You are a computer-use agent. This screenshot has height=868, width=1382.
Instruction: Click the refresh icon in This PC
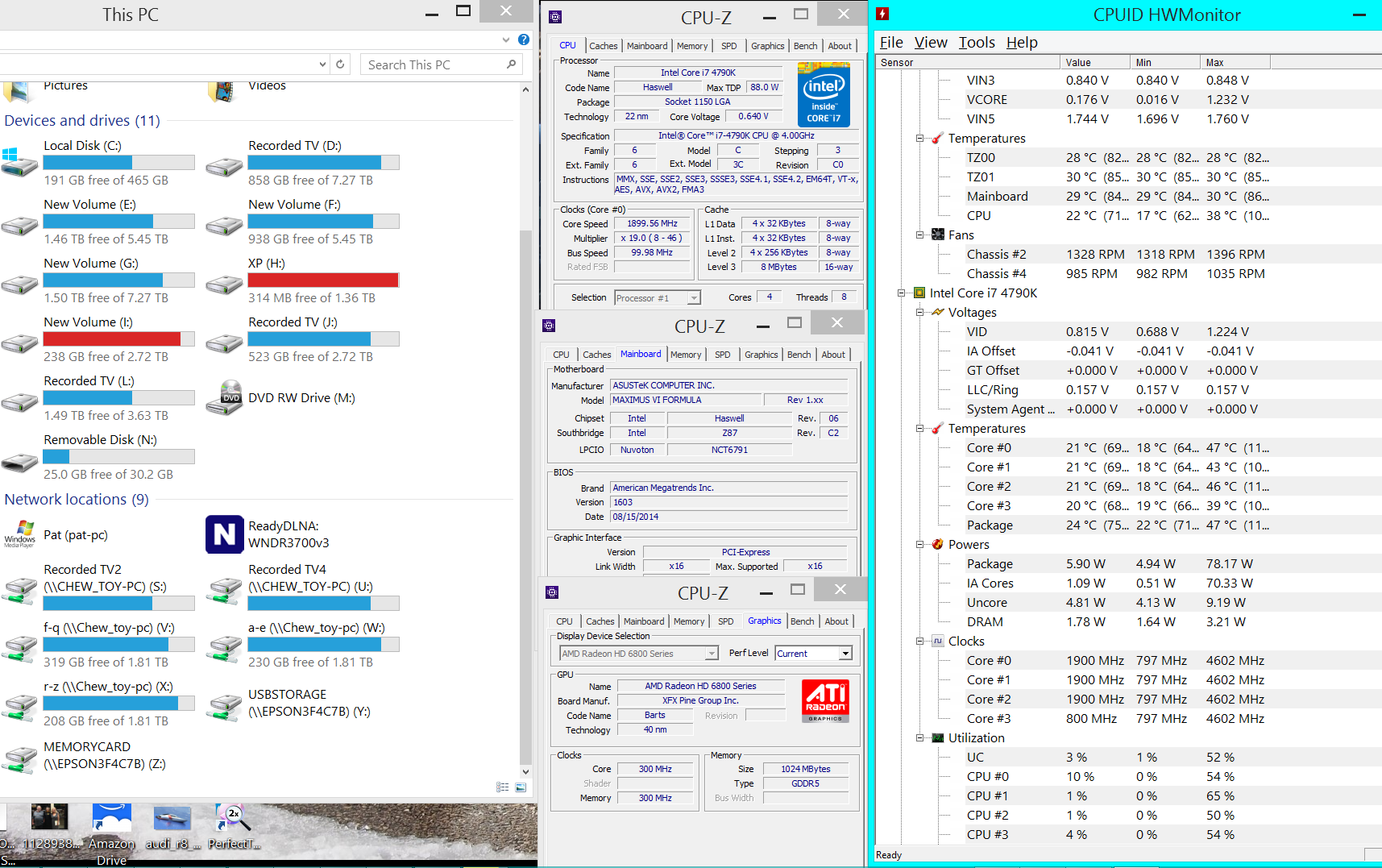340,64
